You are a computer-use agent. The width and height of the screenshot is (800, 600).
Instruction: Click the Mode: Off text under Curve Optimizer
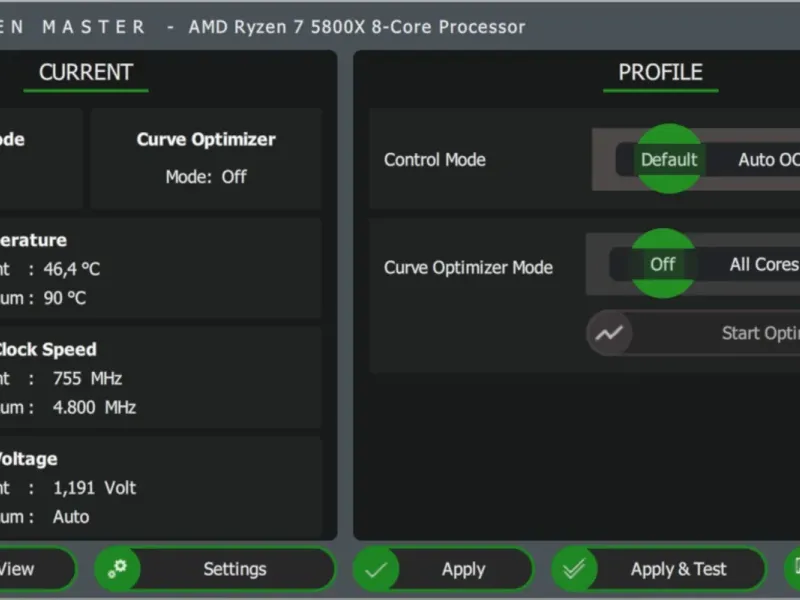click(206, 177)
